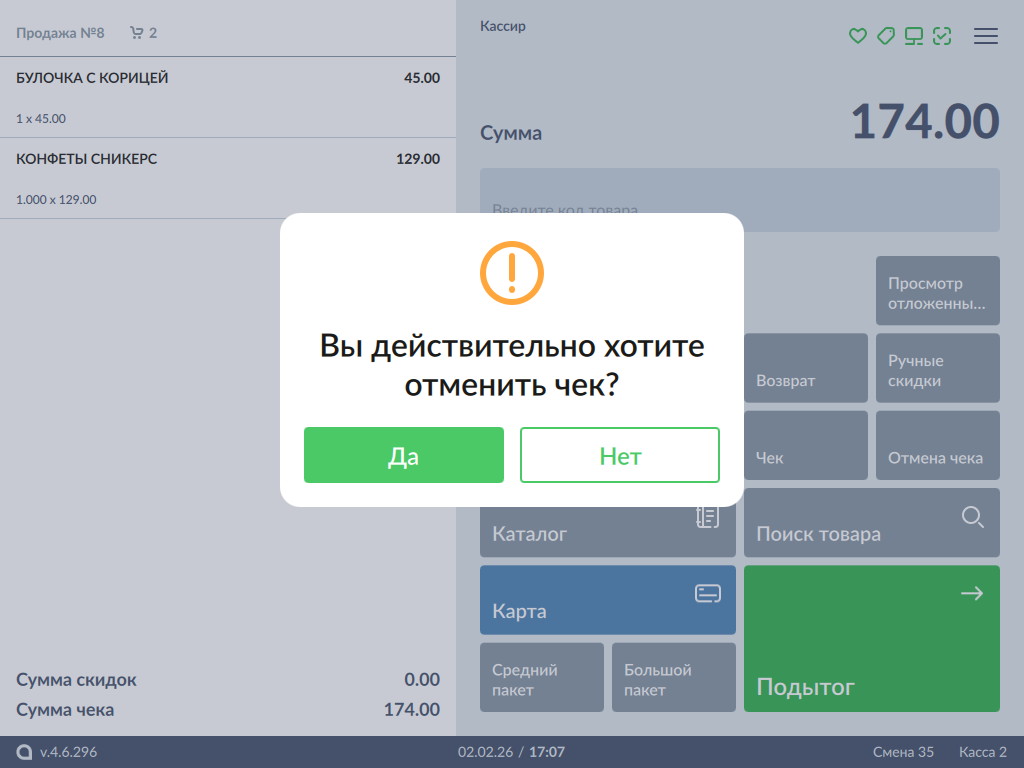Click the arrow icon on Подытог

[971, 594]
